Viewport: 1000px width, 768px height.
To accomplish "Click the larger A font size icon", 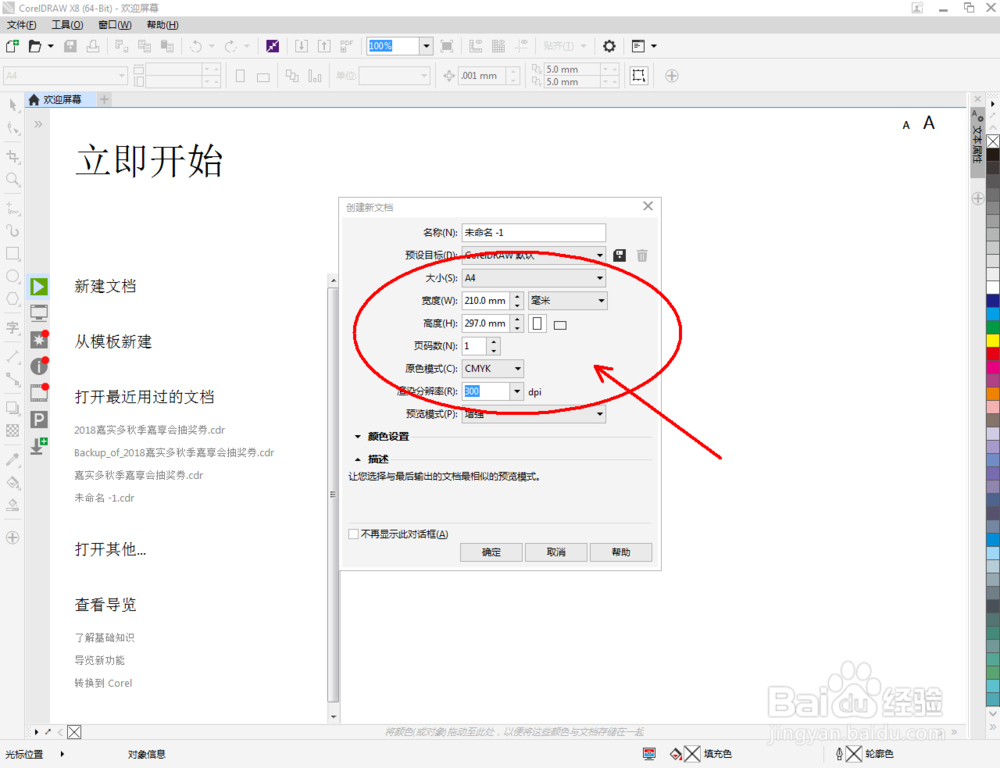I will [929, 123].
